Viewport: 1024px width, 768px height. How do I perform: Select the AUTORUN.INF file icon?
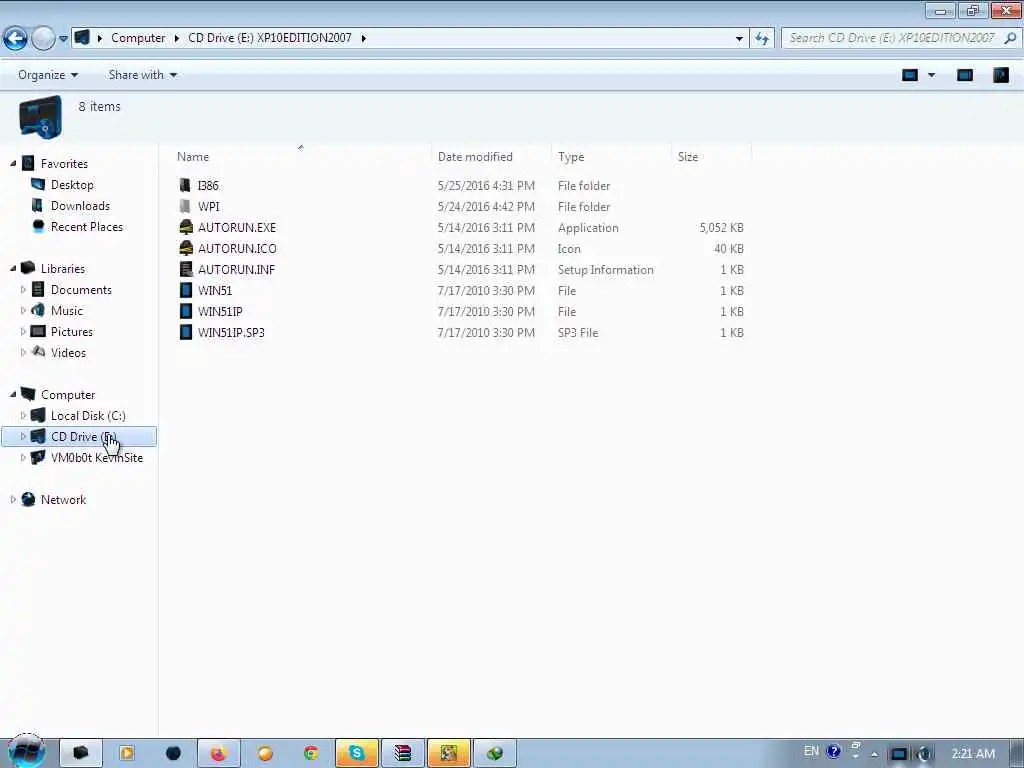185,269
